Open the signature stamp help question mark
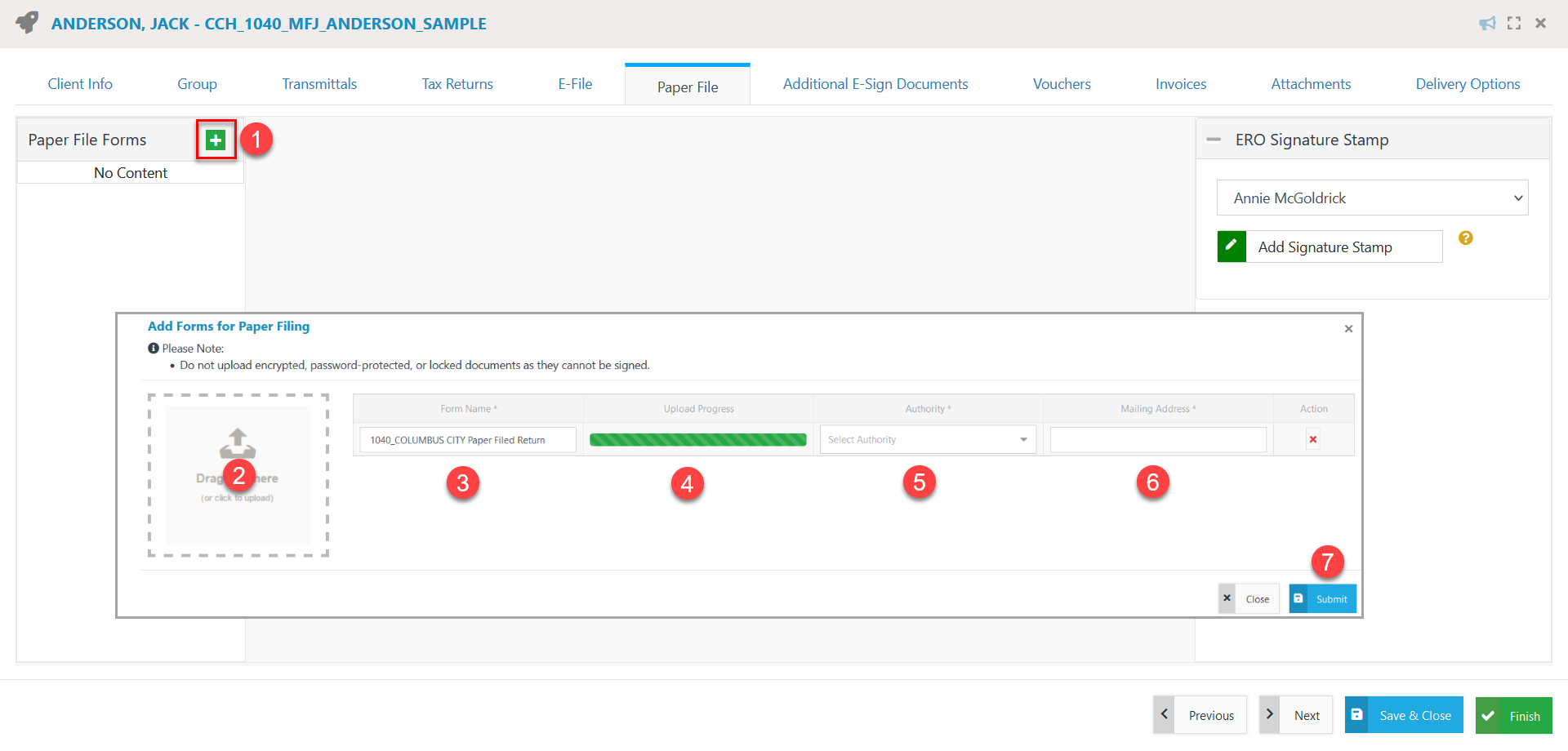This screenshot has width=1568, height=751. (x=1466, y=238)
